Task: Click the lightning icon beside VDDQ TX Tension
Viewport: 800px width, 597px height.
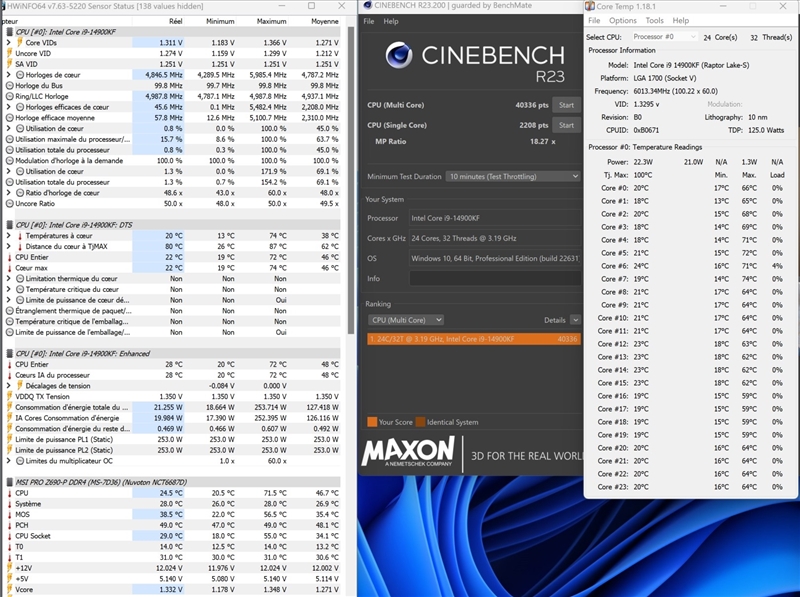Action: (9, 396)
